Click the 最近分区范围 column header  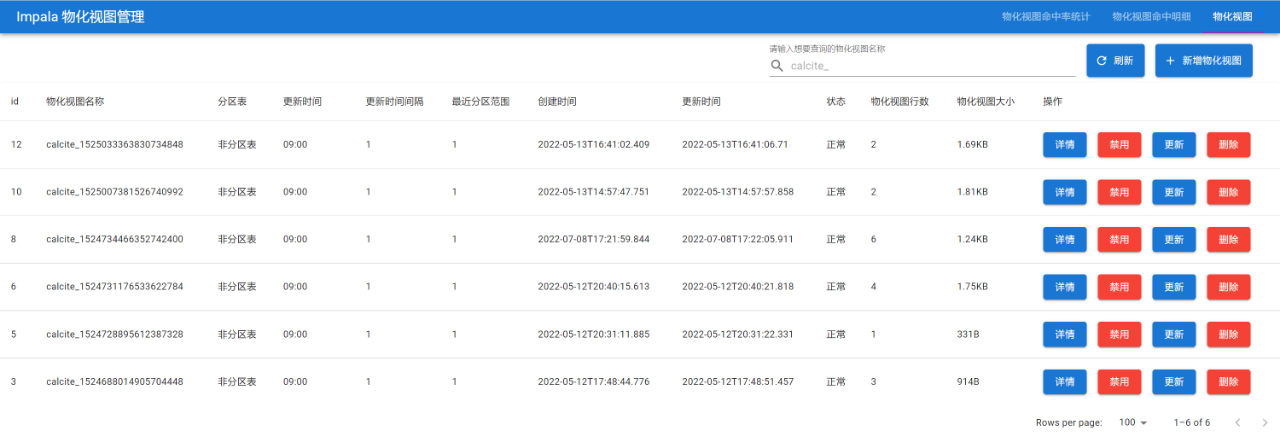(x=481, y=102)
